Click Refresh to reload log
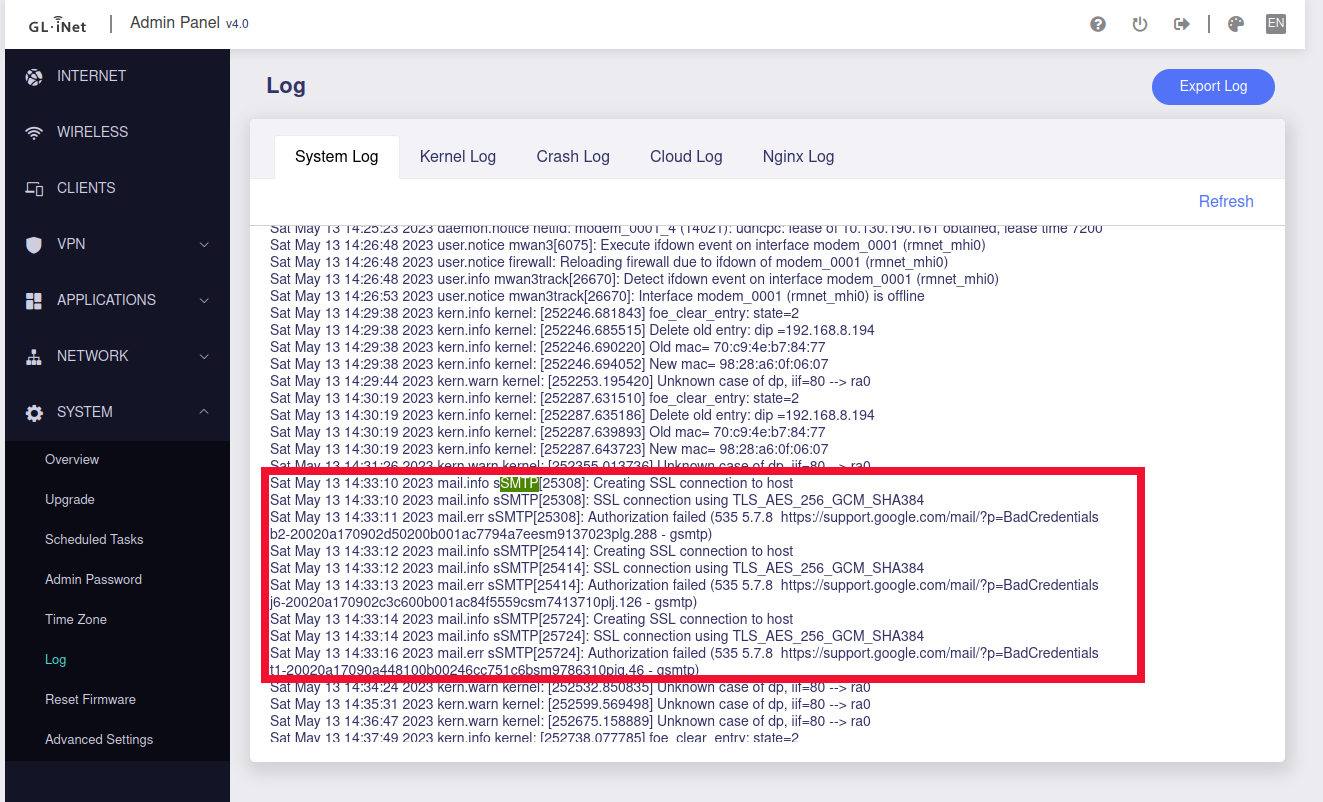The height and width of the screenshot is (802, 1323). [1226, 202]
